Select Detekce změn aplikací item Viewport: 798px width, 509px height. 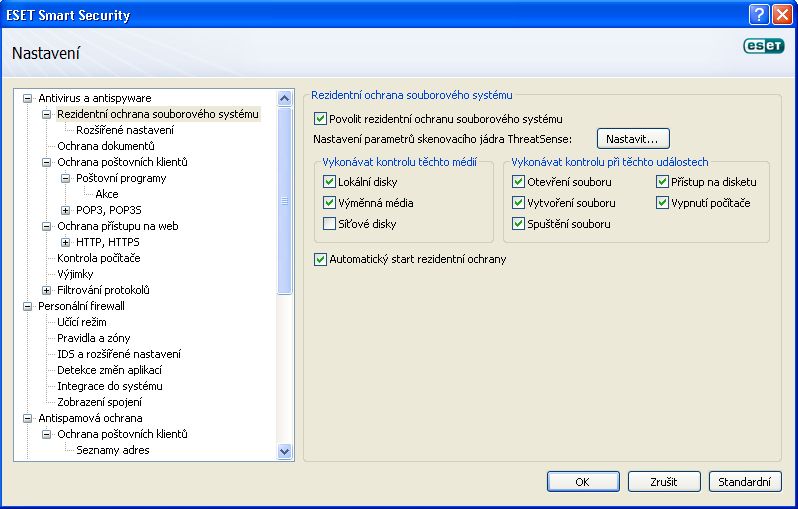(109, 370)
